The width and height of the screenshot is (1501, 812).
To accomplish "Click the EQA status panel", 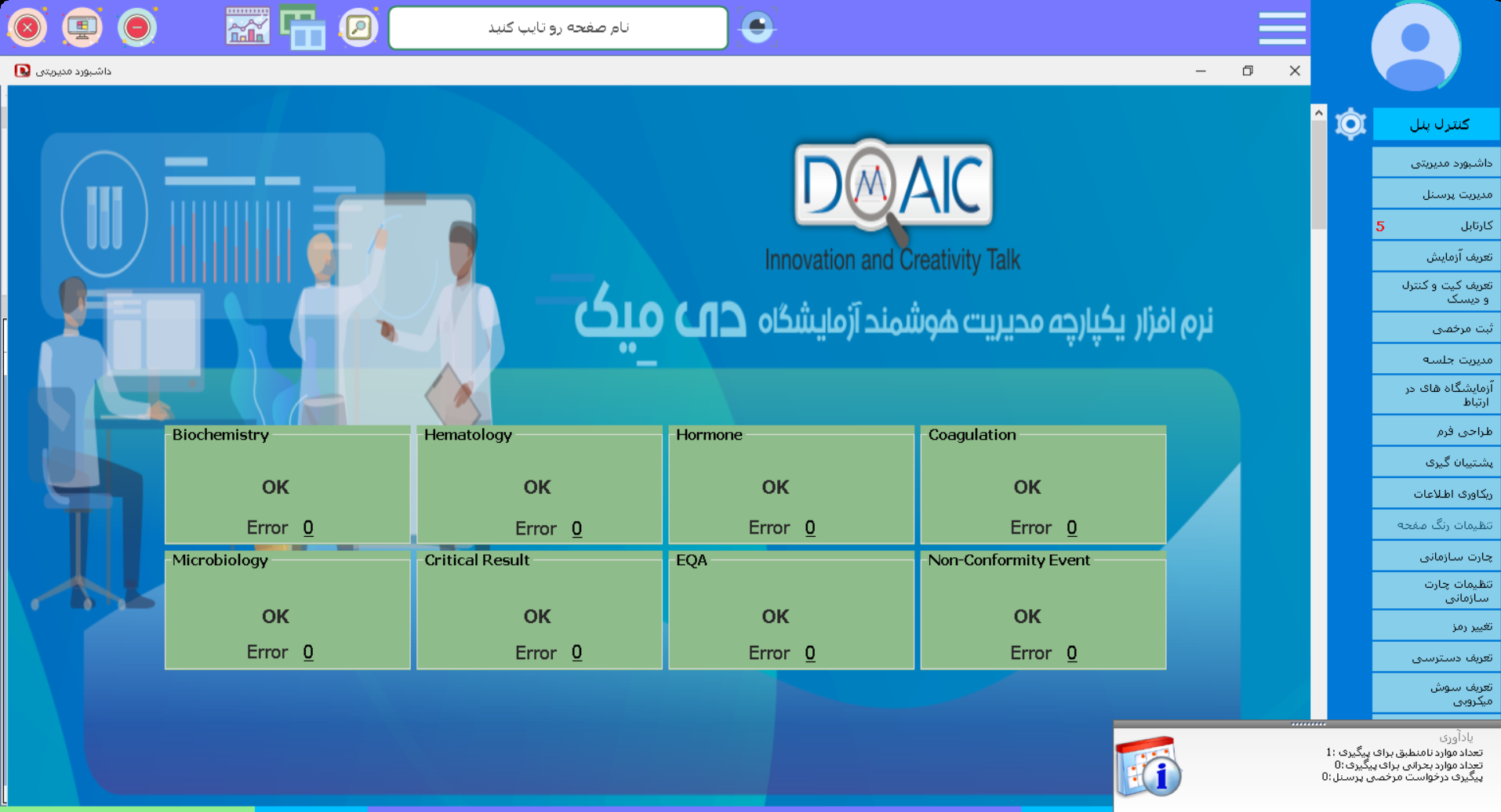I will [x=791, y=610].
